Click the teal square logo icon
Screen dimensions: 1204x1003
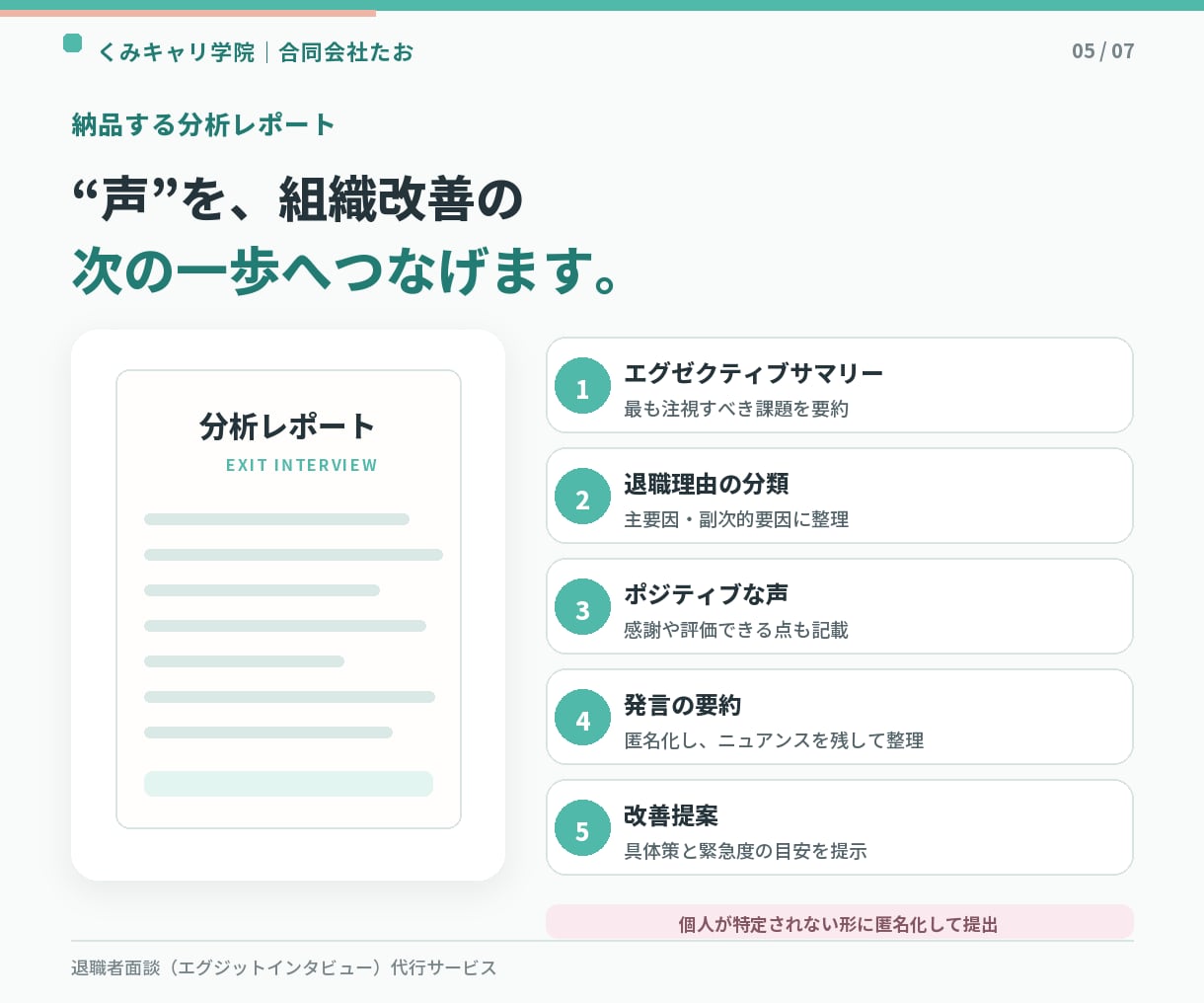[72, 42]
